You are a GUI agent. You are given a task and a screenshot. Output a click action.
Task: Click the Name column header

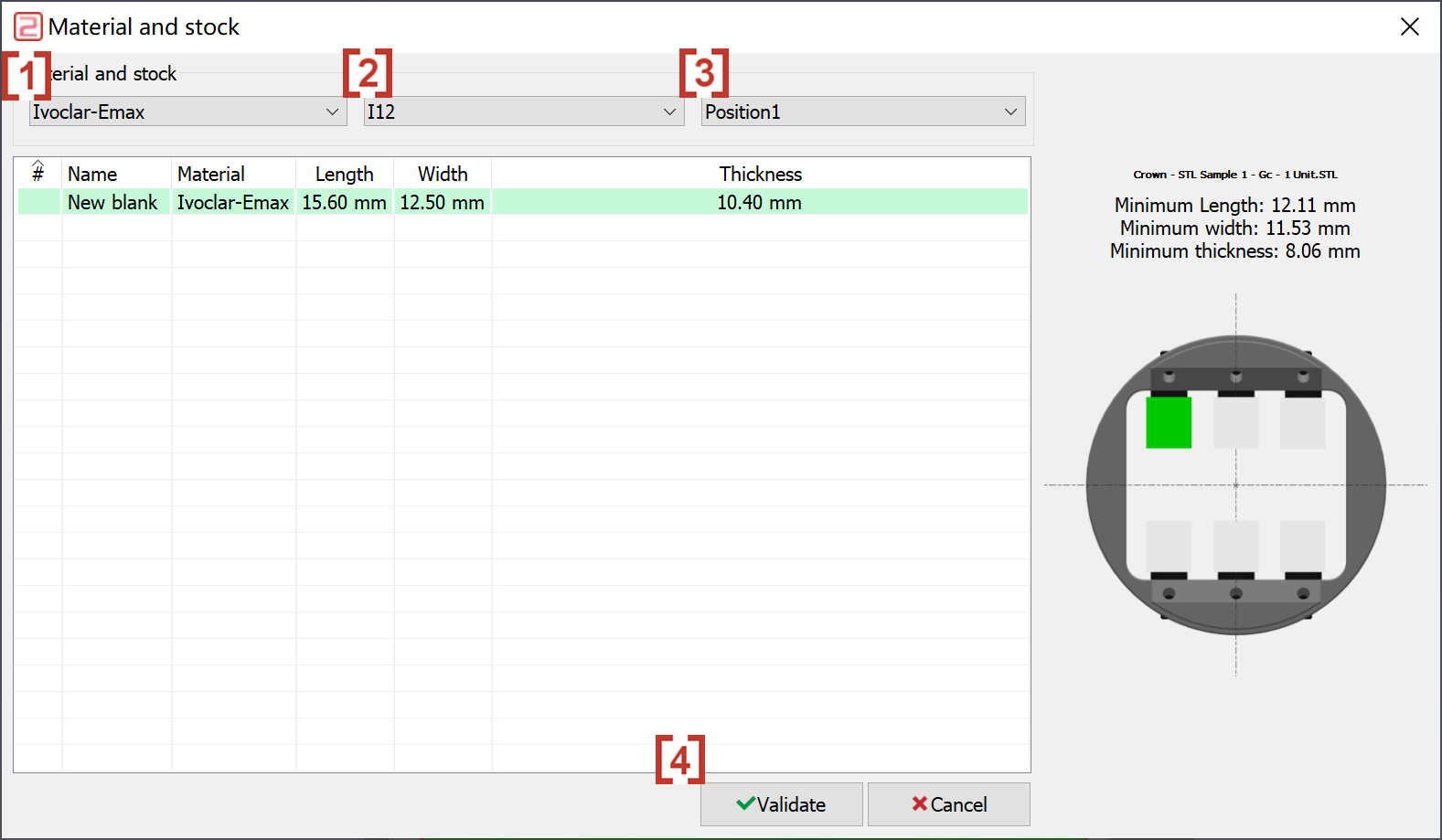tap(117, 174)
